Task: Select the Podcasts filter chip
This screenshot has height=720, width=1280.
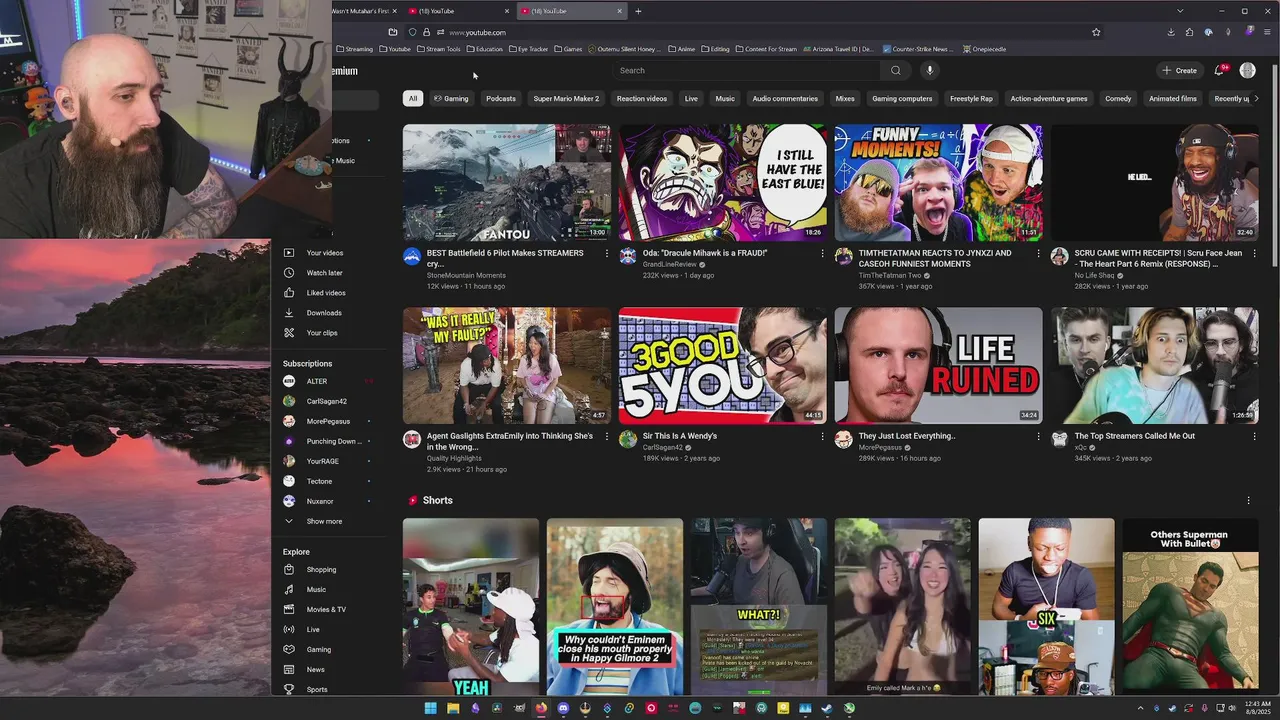Action: pos(501,98)
